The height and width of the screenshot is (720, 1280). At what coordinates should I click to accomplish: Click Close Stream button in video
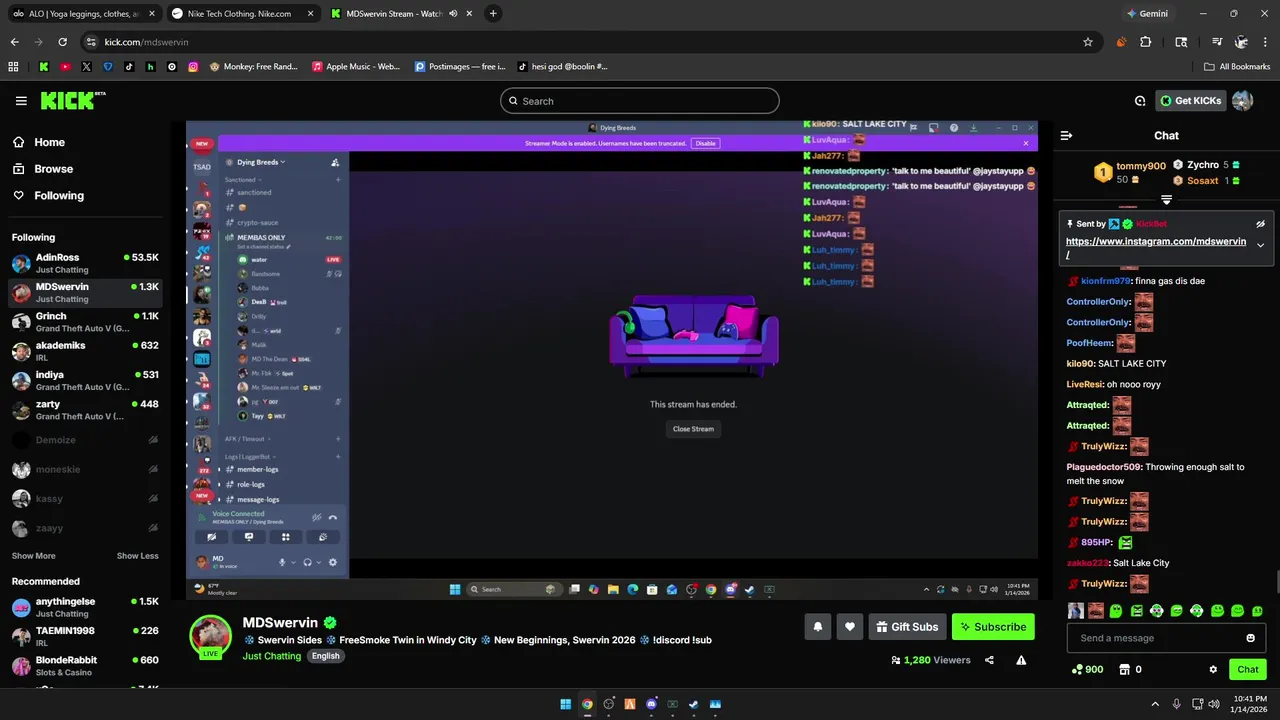[693, 429]
